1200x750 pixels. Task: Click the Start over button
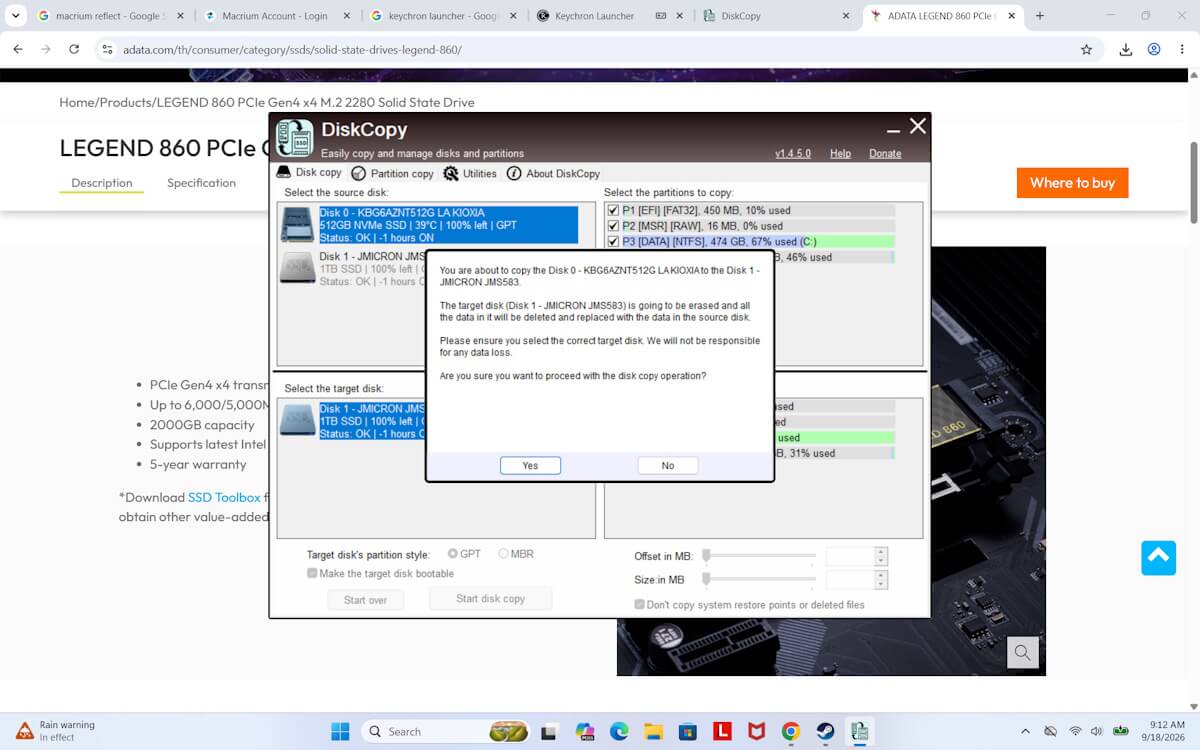[365, 600]
